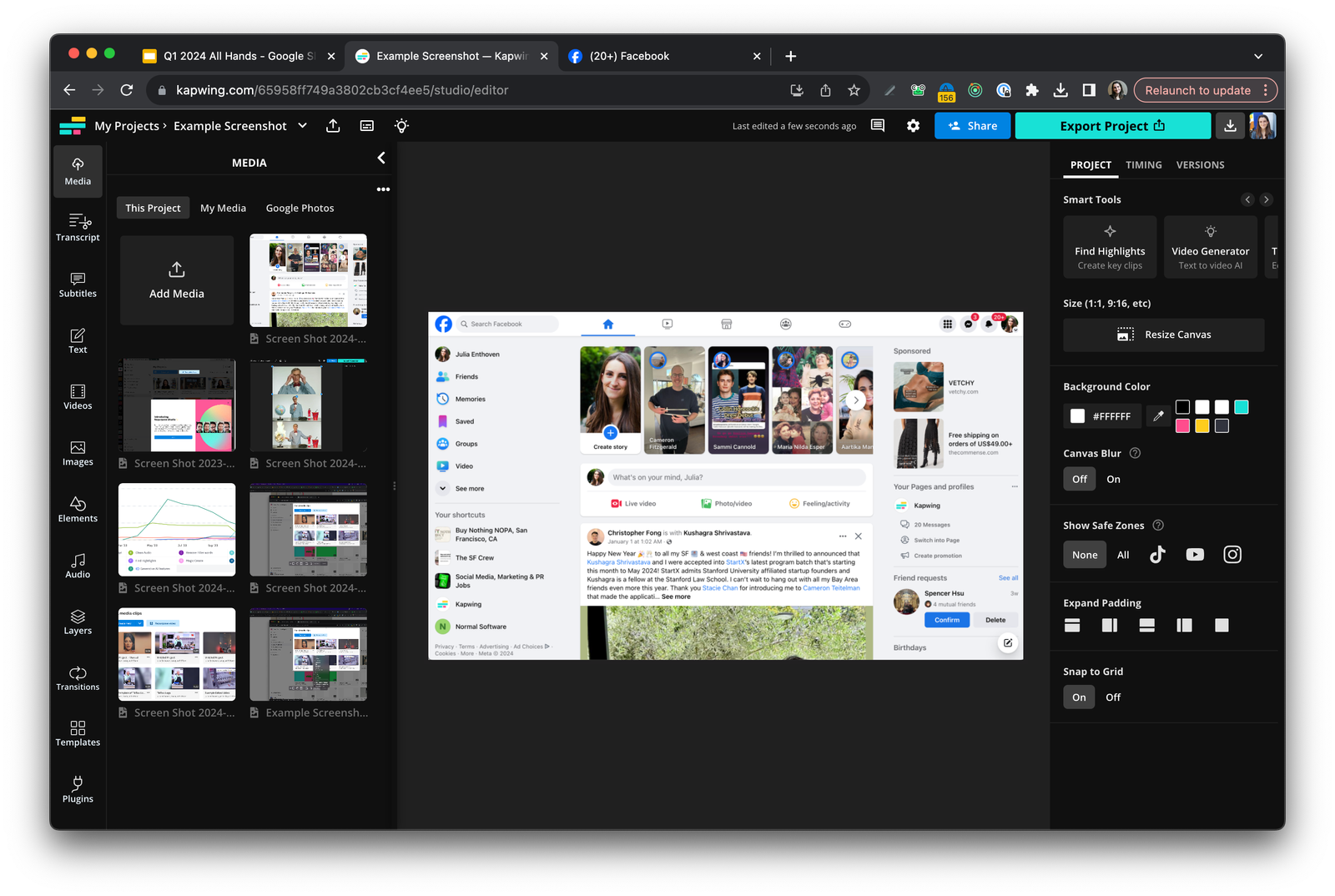This screenshot has width=1335, height=896.
Task: Open the project name dropdown
Action: 301,126
